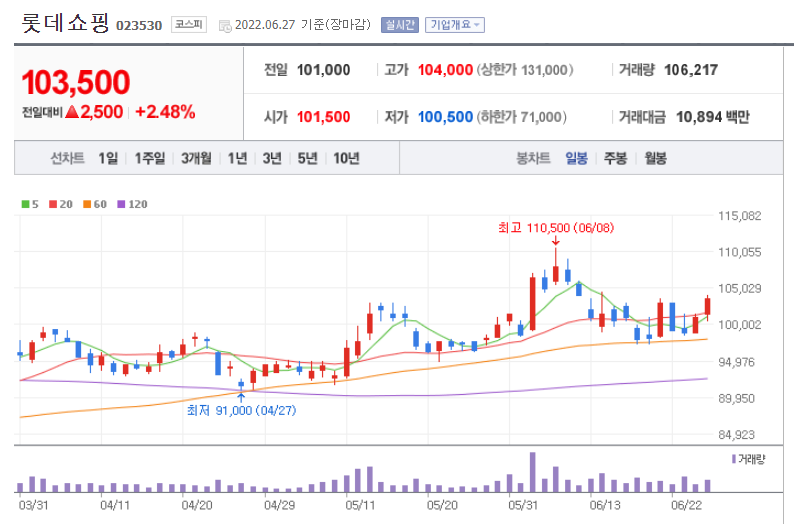Click the 코스피 market badge
The width and height of the screenshot is (794, 524).
[189, 24]
